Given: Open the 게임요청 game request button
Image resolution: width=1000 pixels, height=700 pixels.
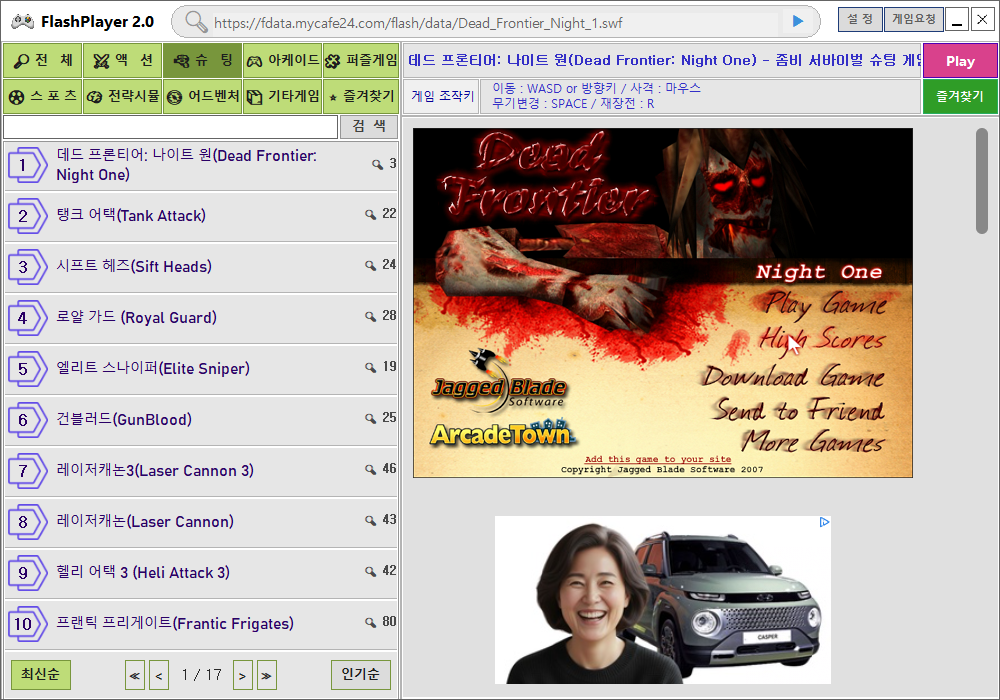Looking at the screenshot, I should 913,20.
